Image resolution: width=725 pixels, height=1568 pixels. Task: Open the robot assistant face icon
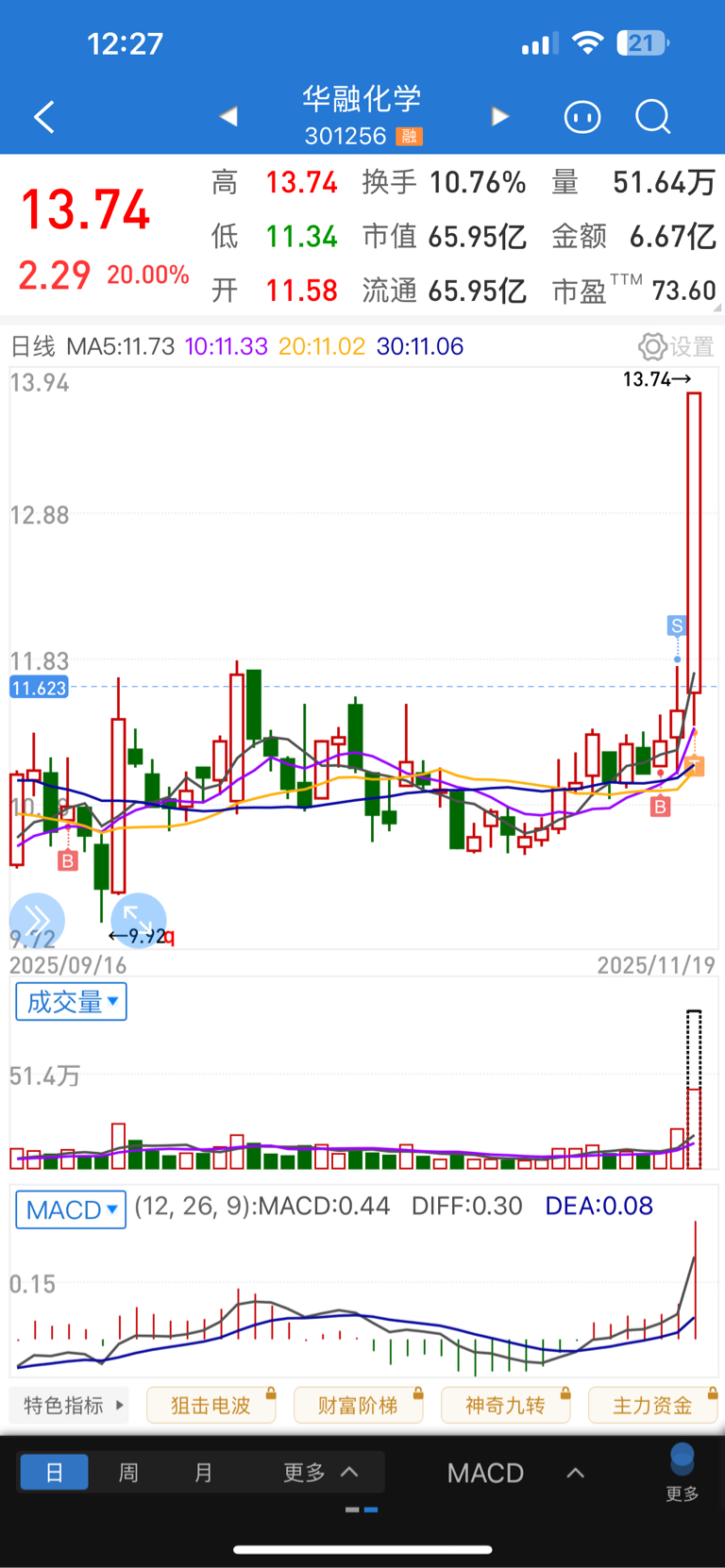pos(582,117)
